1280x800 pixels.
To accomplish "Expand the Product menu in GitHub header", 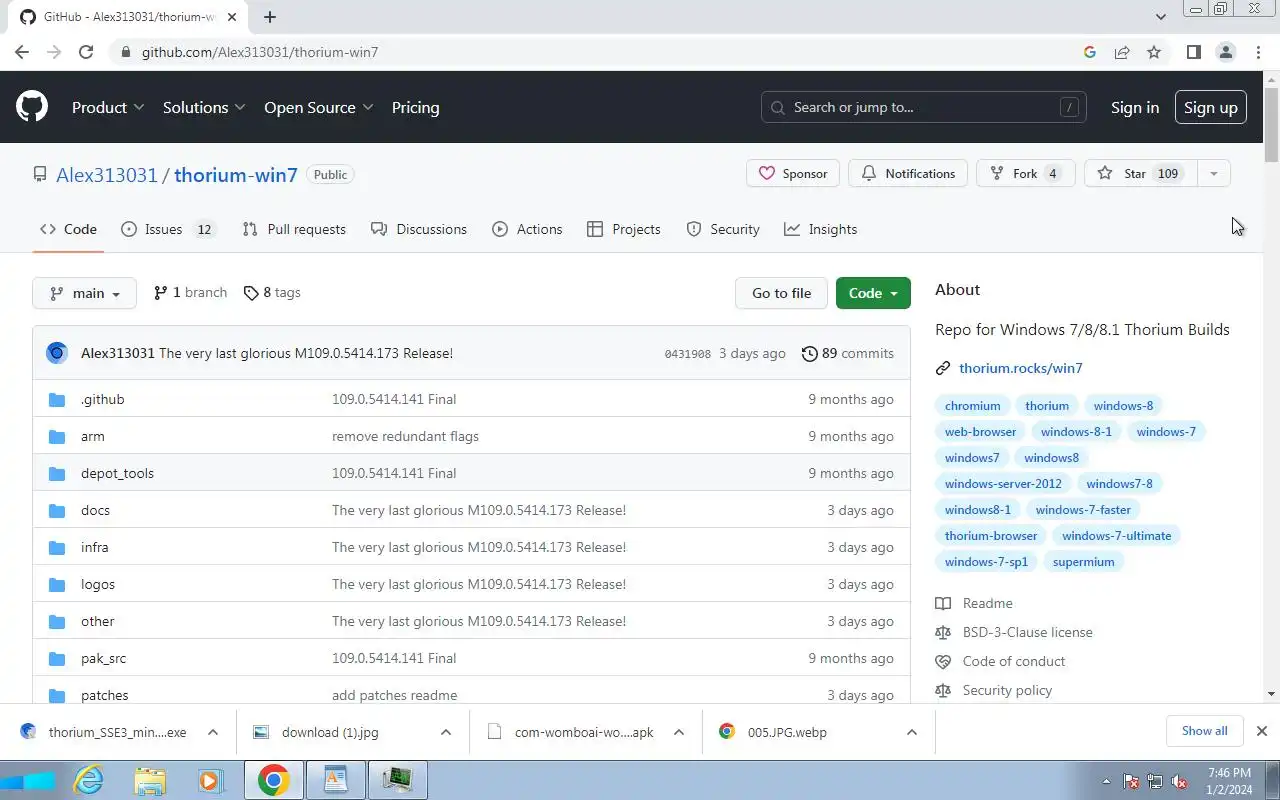I will click(x=108, y=107).
